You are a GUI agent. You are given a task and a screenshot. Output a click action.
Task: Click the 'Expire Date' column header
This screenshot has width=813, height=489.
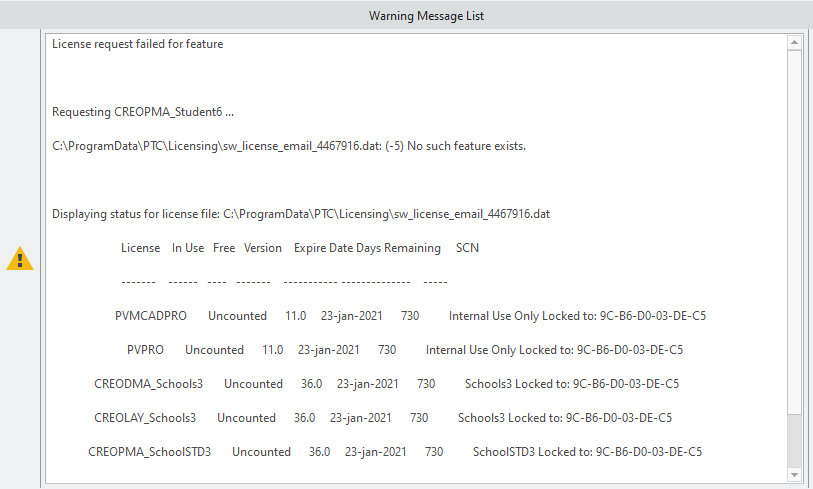pos(324,248)
